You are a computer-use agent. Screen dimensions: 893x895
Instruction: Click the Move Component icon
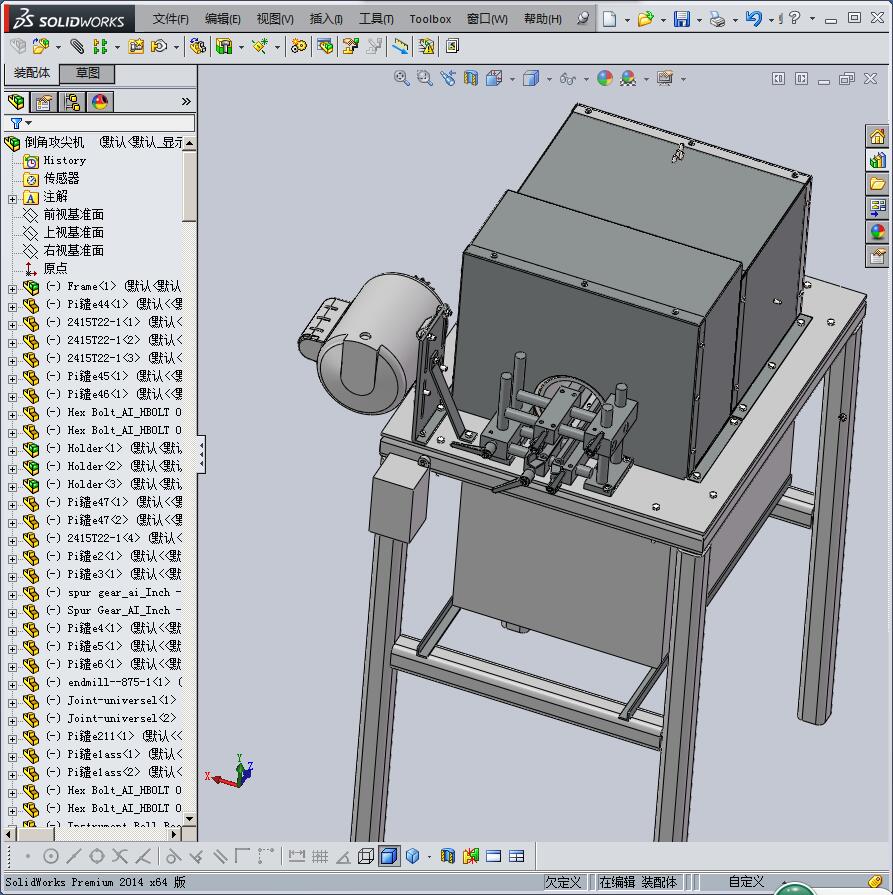pos(159,46)
